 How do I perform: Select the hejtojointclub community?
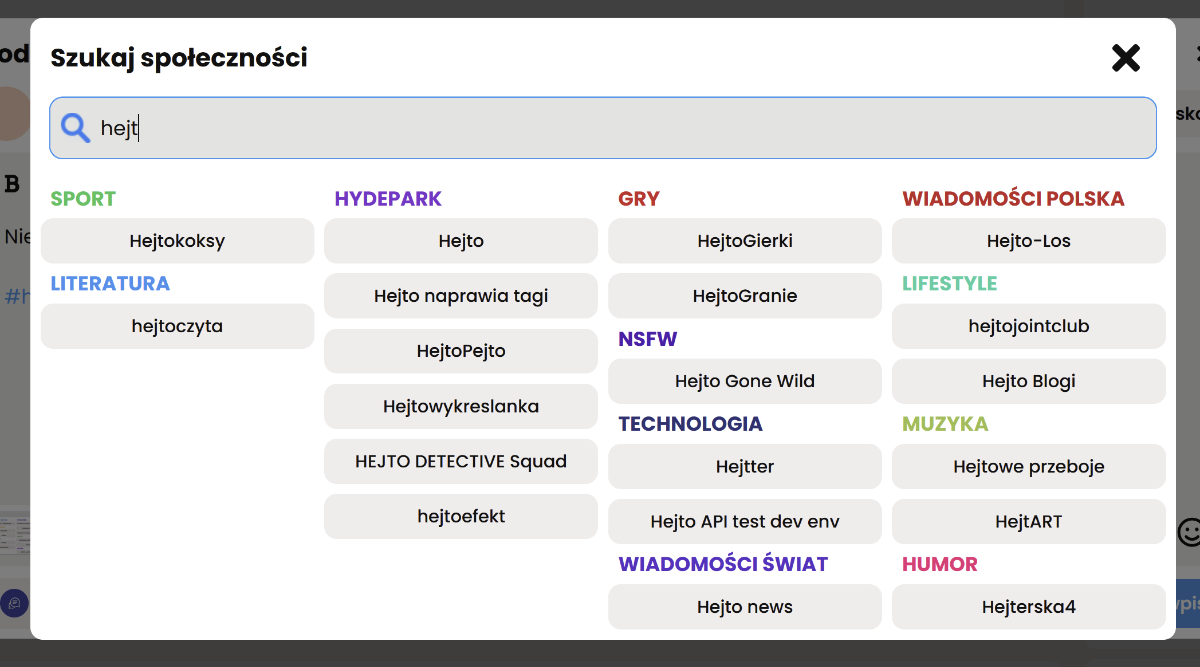pos(1028,326)
